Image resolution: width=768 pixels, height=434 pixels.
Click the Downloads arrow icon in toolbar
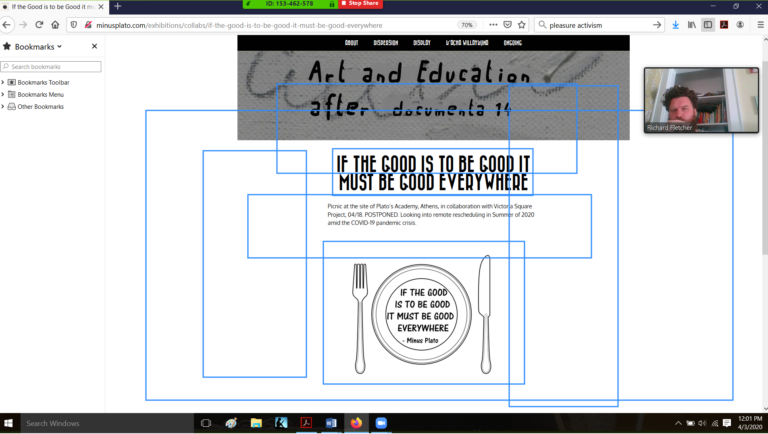(675, 24)
